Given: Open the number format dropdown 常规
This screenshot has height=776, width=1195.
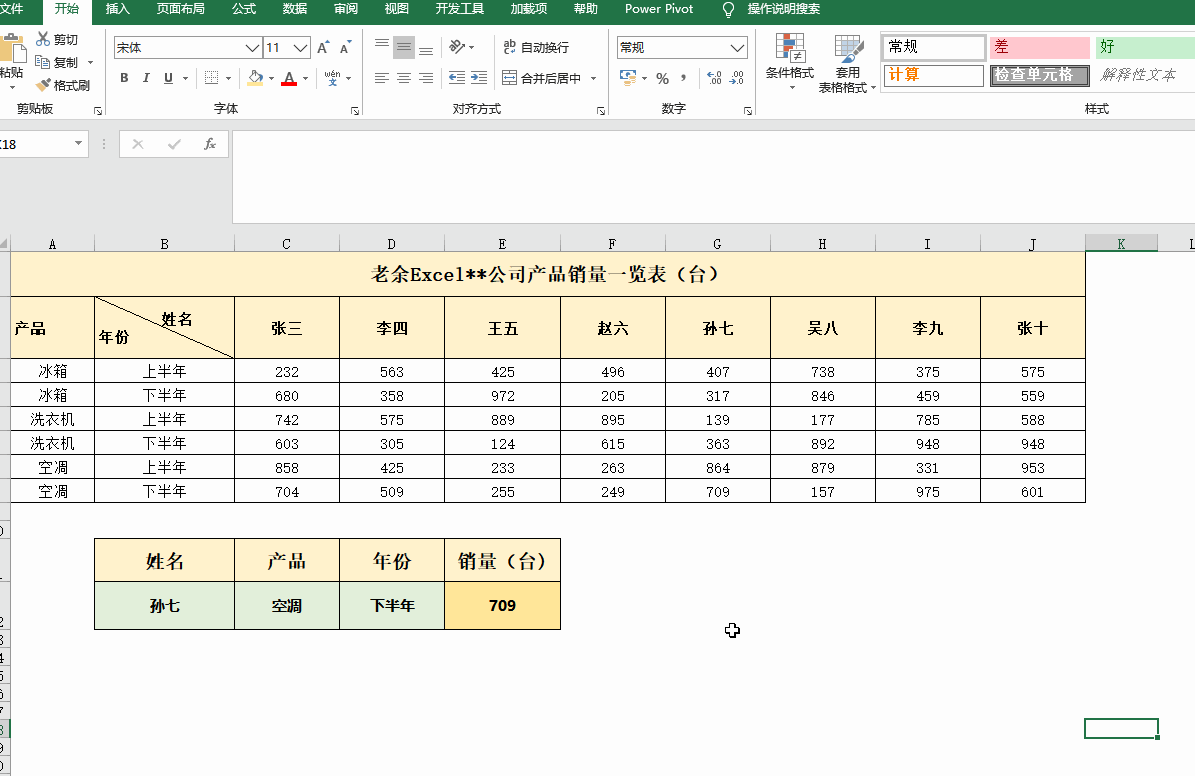Looking at the screenshot, I should [737, 47].
